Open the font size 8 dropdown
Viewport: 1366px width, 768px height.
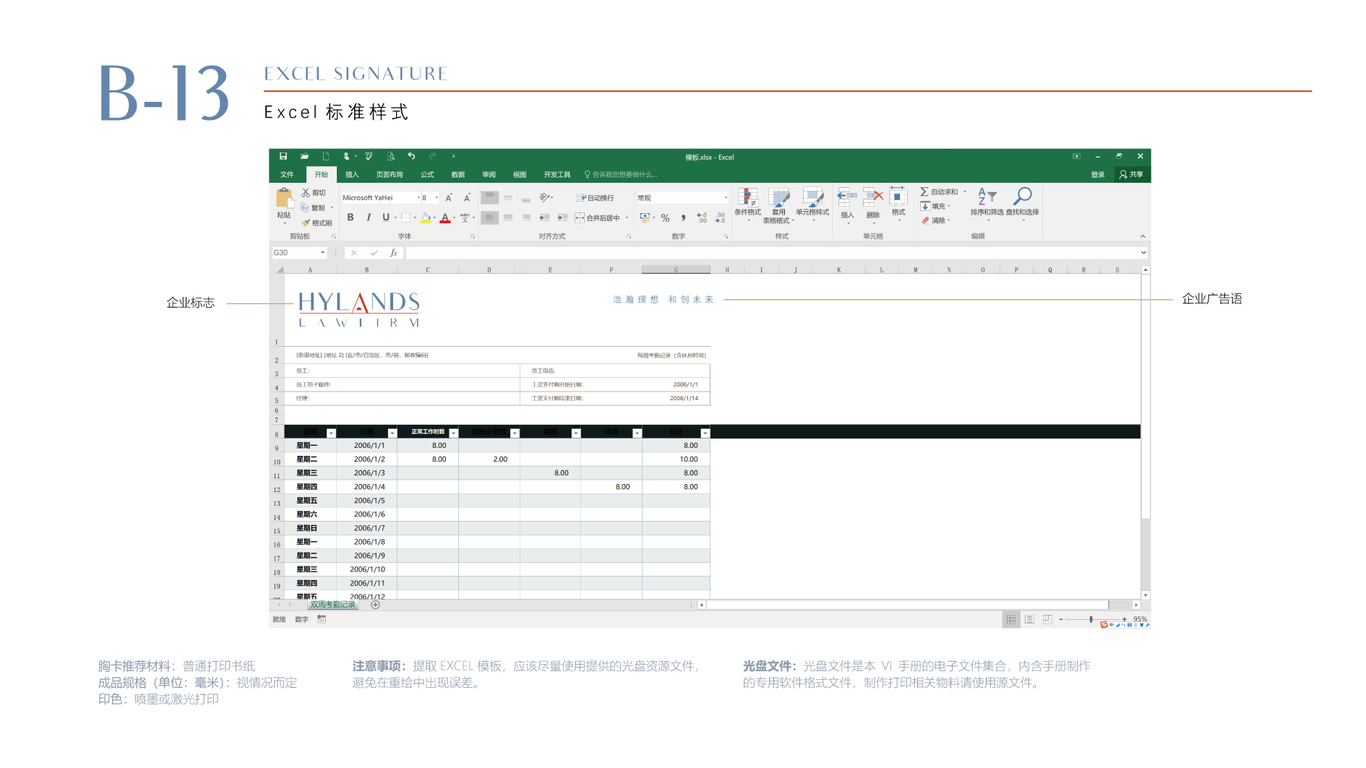click(x=436, y=198)
